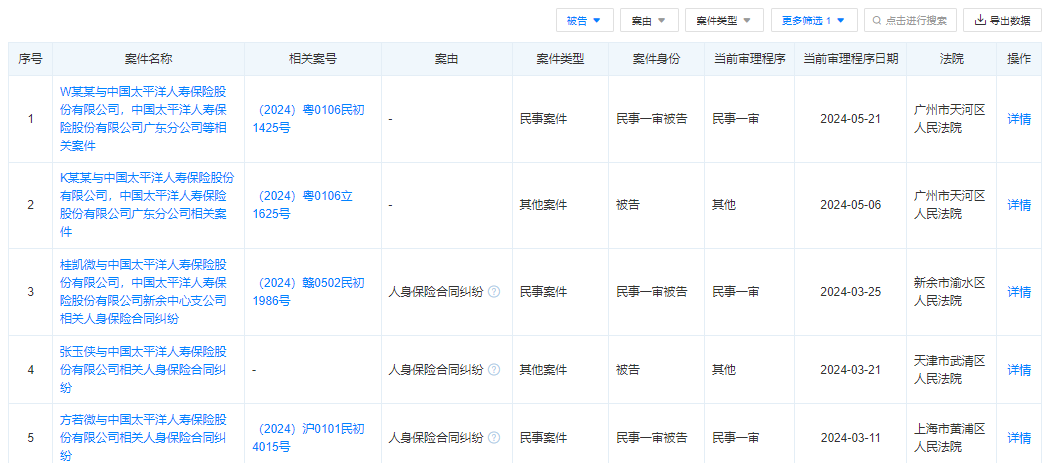Click the 案件身份 column header
Viewport: 1052px width, 463px height.
656,59
